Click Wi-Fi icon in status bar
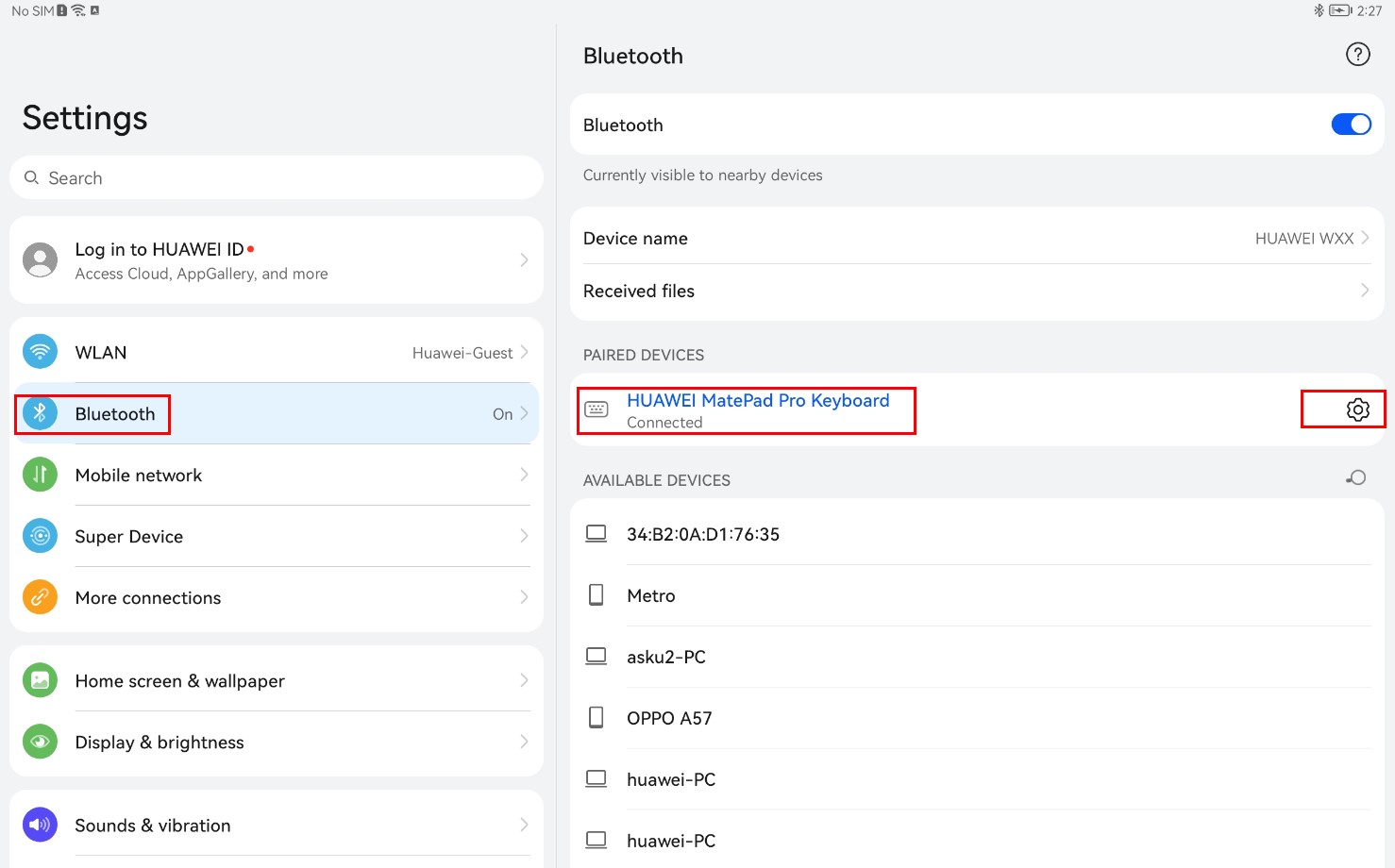 click(x=78, y=10)
